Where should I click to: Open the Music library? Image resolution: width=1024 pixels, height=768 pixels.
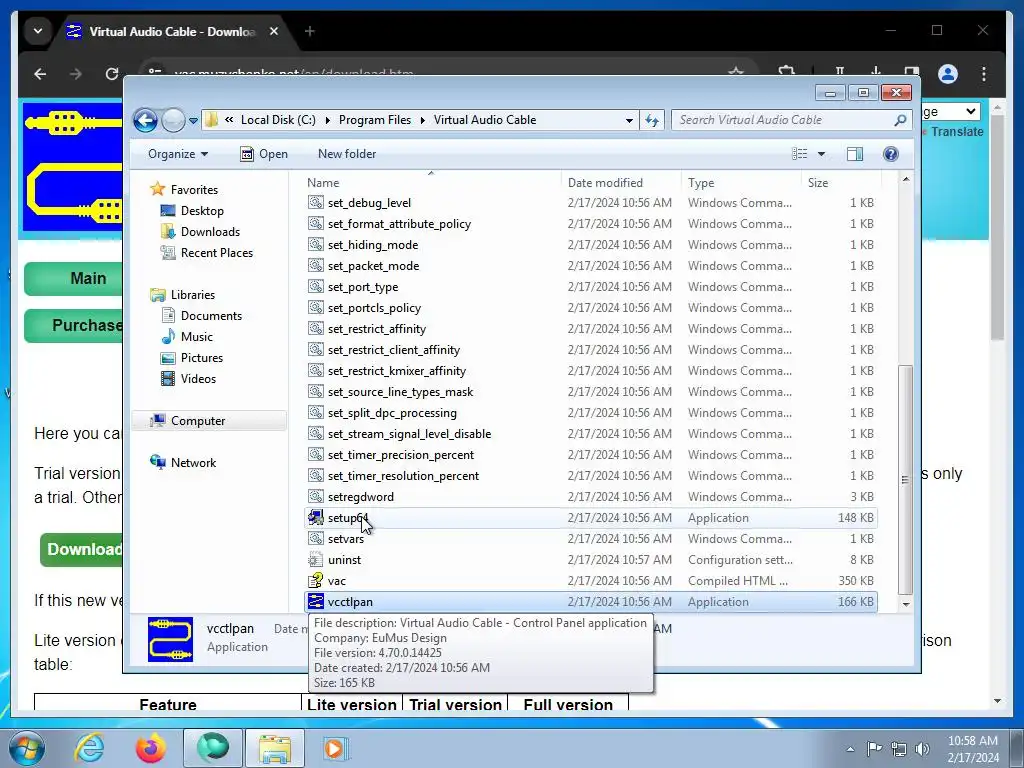pos(197,337)
